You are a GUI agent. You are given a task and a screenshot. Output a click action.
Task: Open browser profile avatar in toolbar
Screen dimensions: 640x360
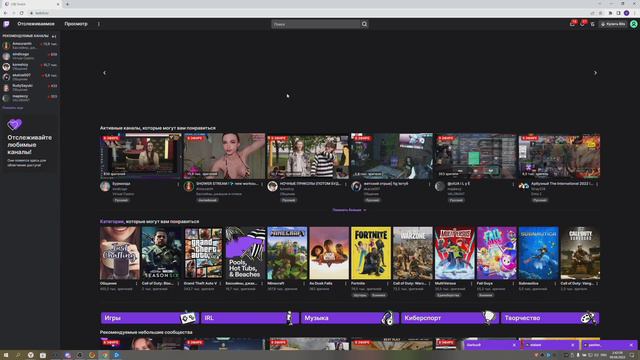(626, 13)
